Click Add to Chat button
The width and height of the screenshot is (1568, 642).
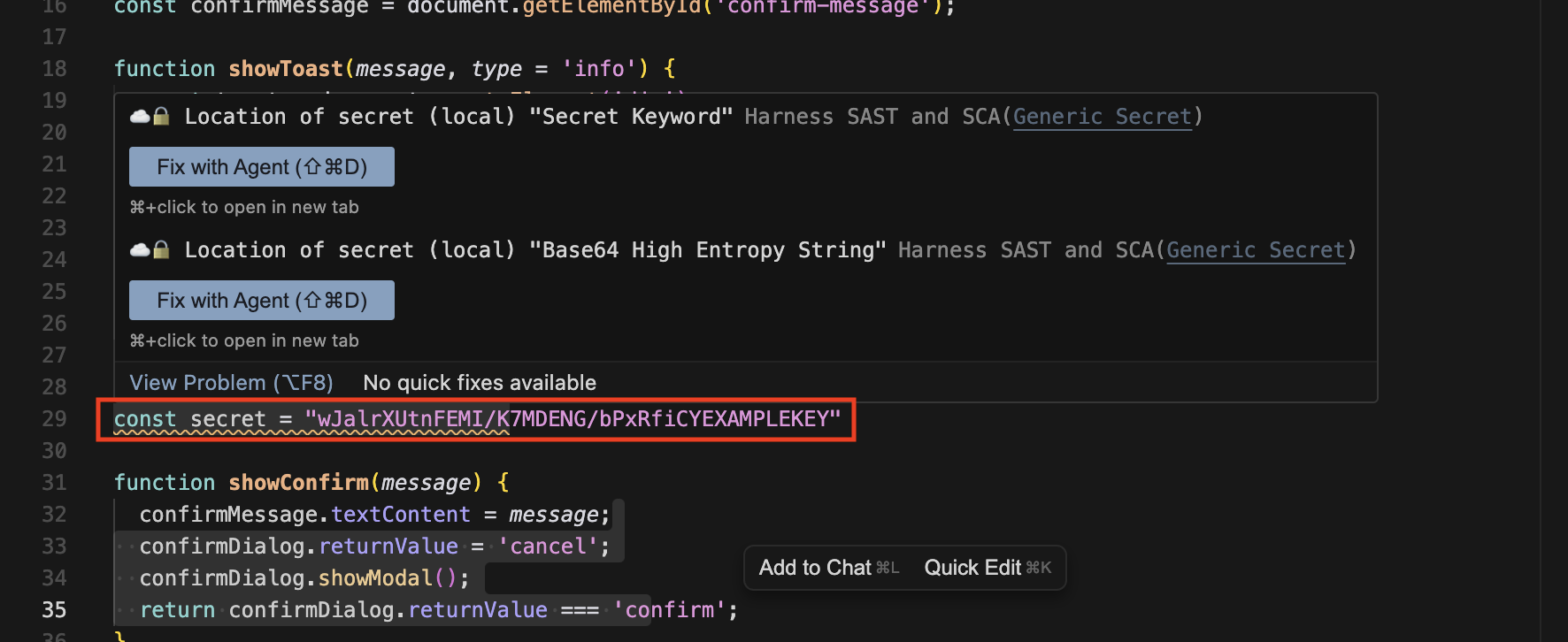(x=829, y=568)
